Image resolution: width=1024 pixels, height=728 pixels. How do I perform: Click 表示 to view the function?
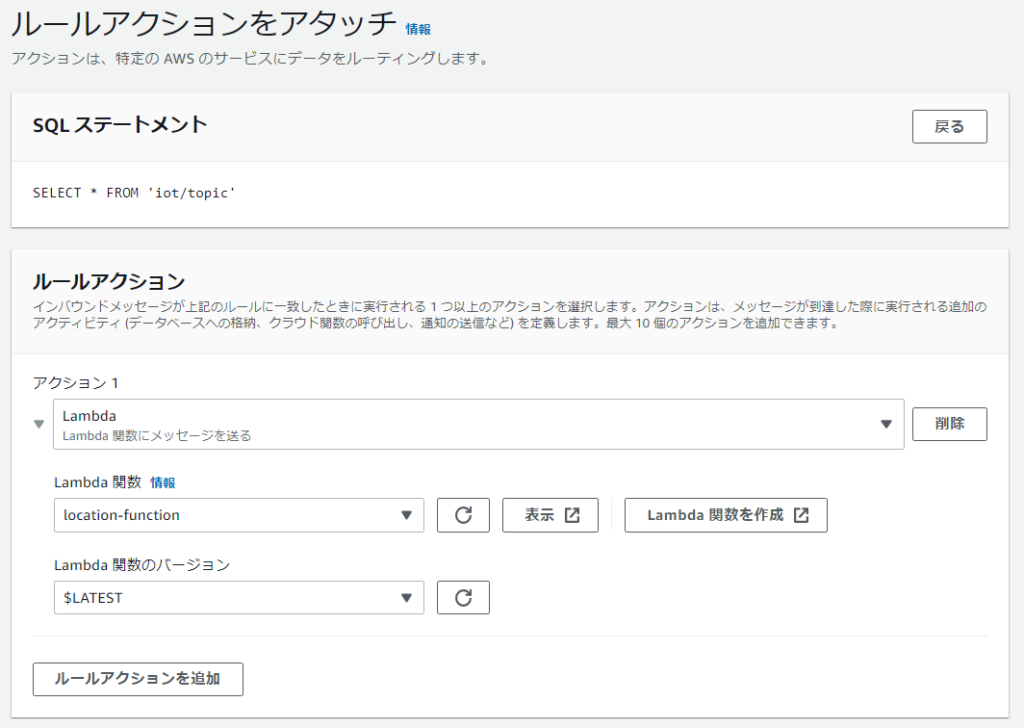pos(540,515)
